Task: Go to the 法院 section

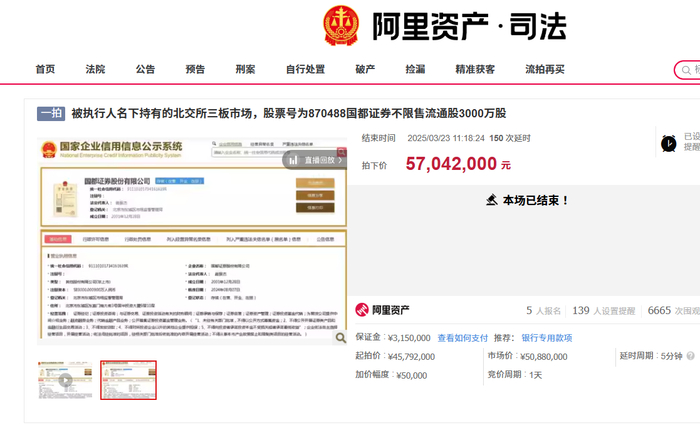Action: tap(96, 69)
